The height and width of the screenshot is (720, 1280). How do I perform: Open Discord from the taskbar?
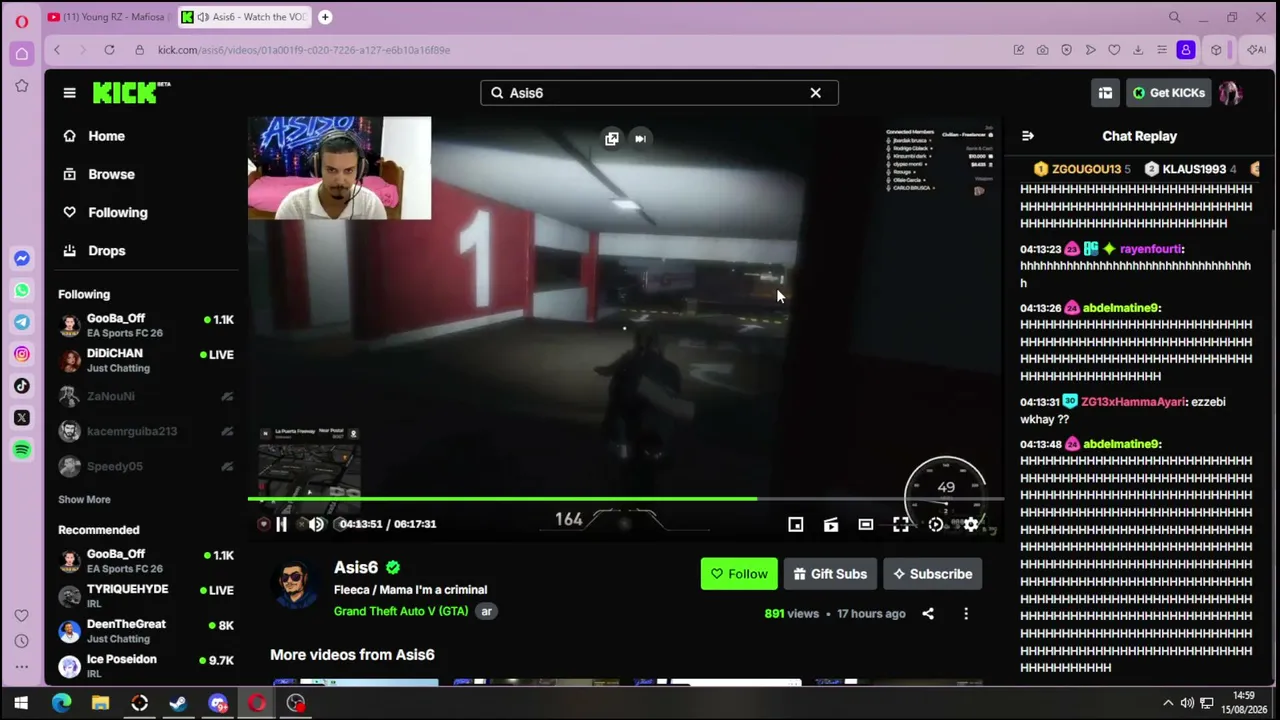pyautogui.click(x=218, y=703)
